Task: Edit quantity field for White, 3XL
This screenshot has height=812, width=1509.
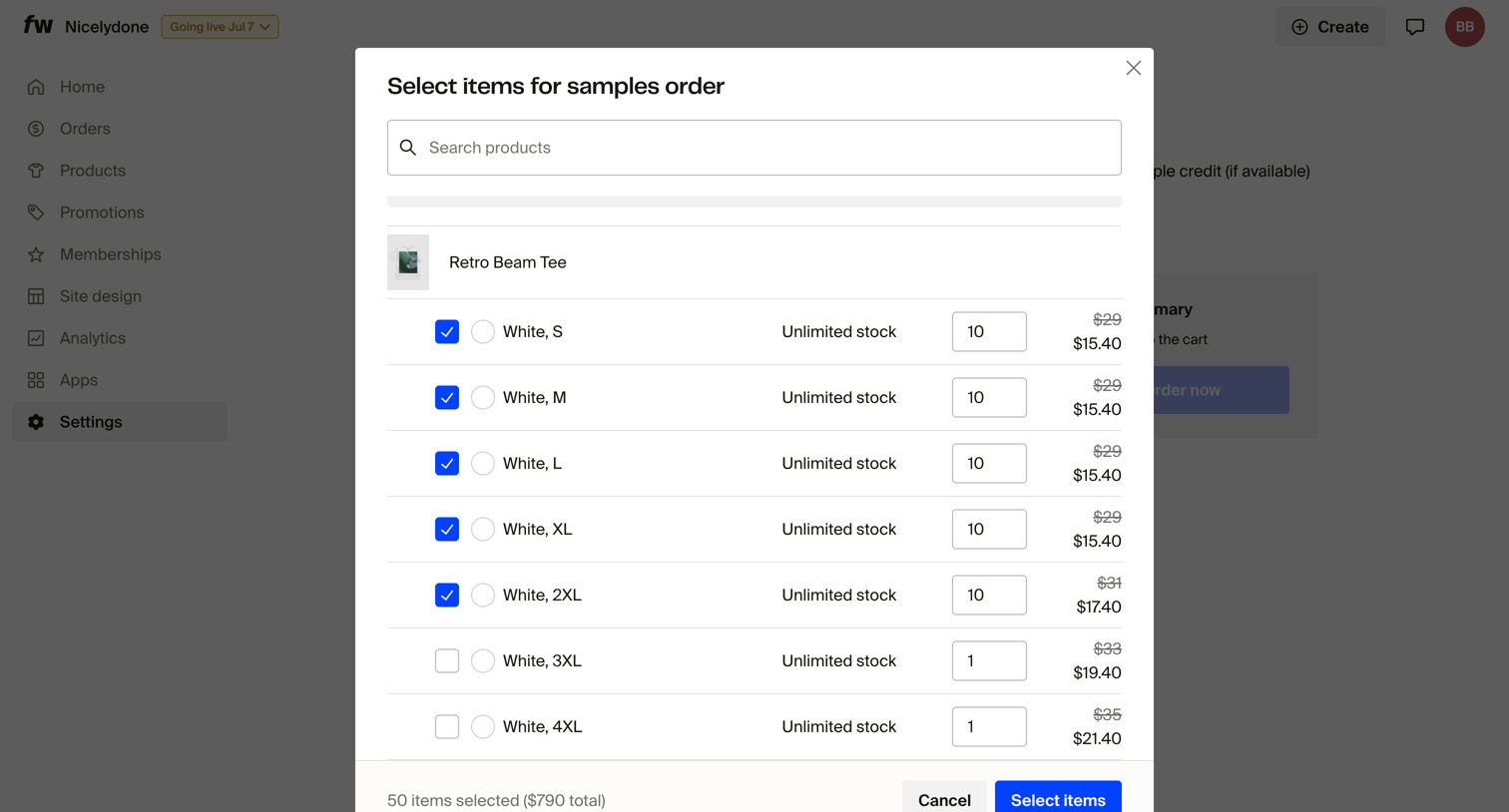Action: point(989,660)
